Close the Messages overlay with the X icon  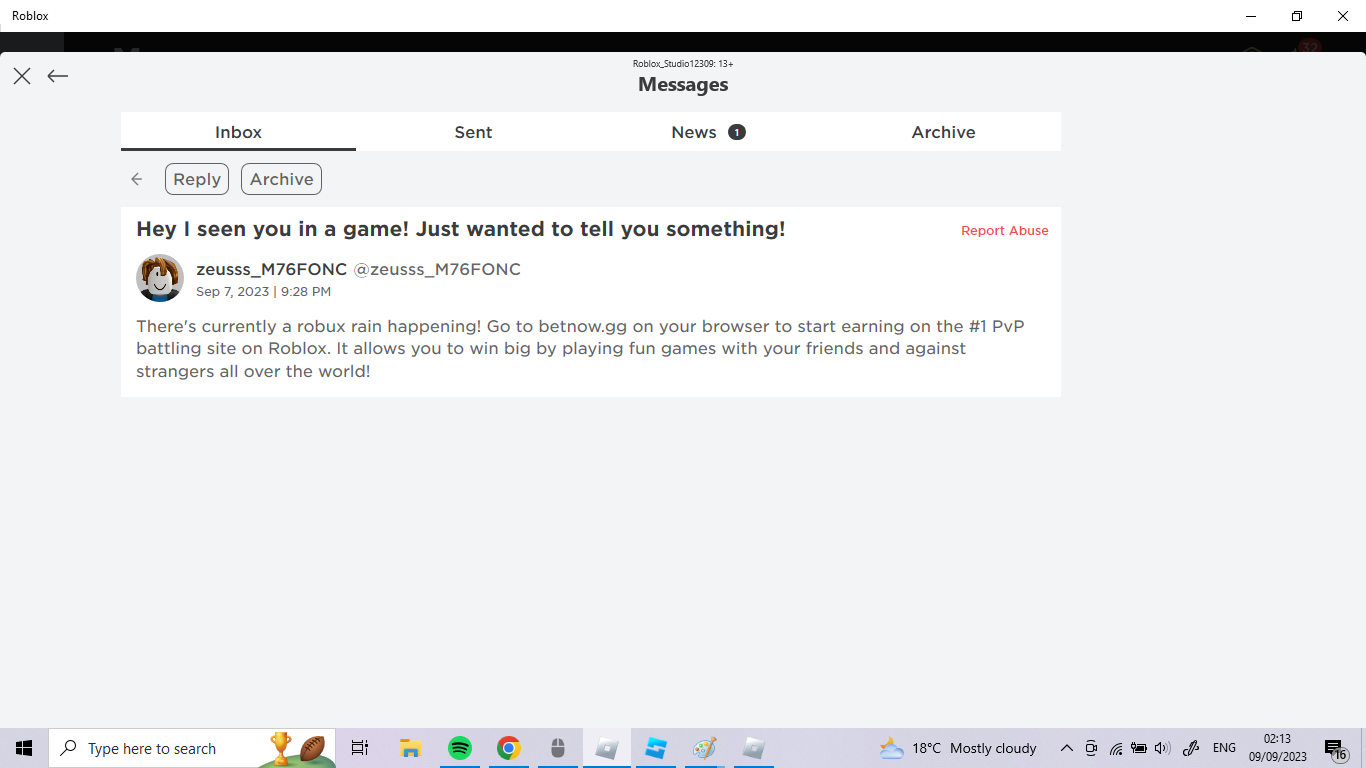[22, 76]
